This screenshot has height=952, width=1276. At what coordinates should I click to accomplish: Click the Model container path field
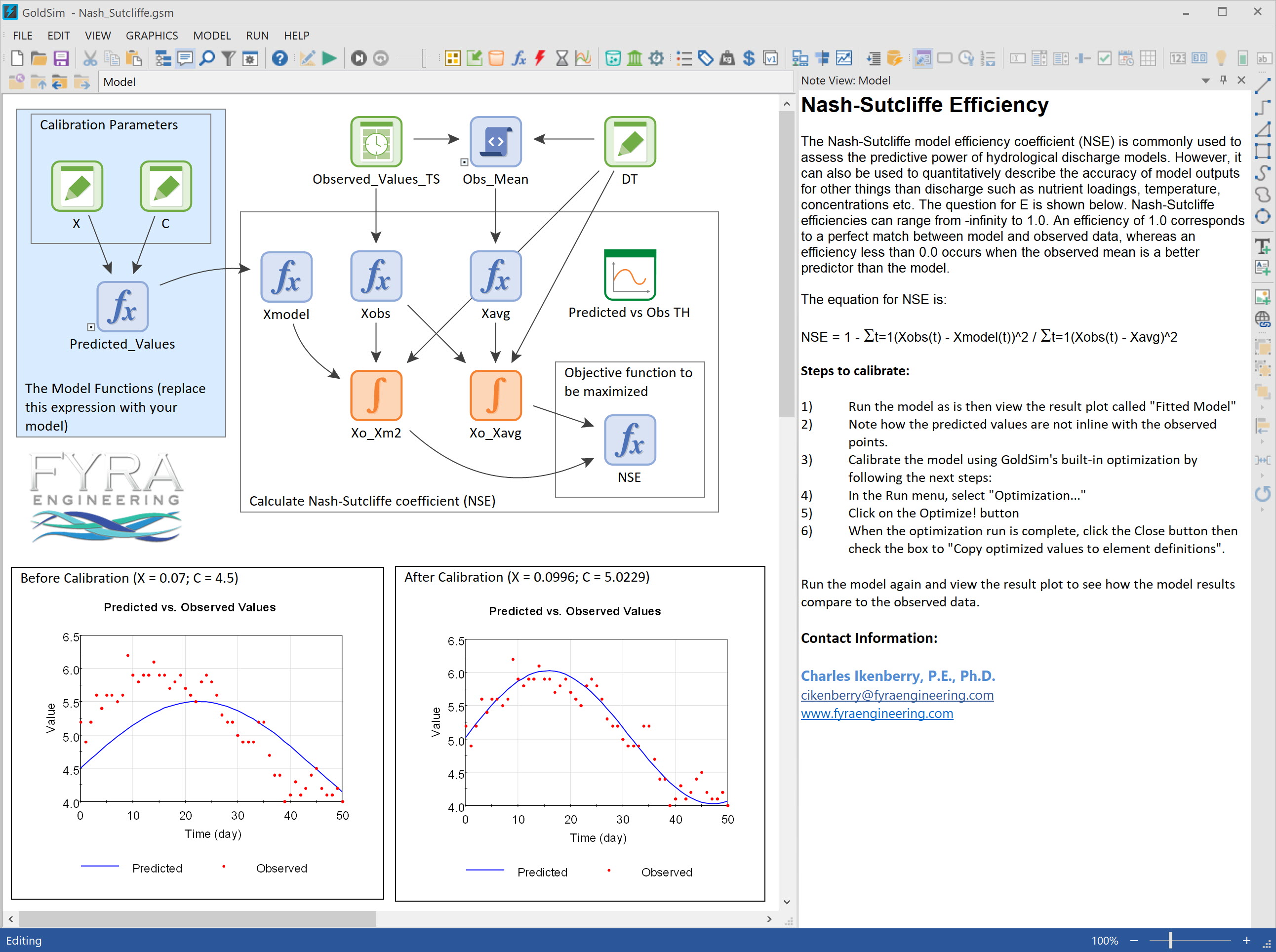pos(447,82)
